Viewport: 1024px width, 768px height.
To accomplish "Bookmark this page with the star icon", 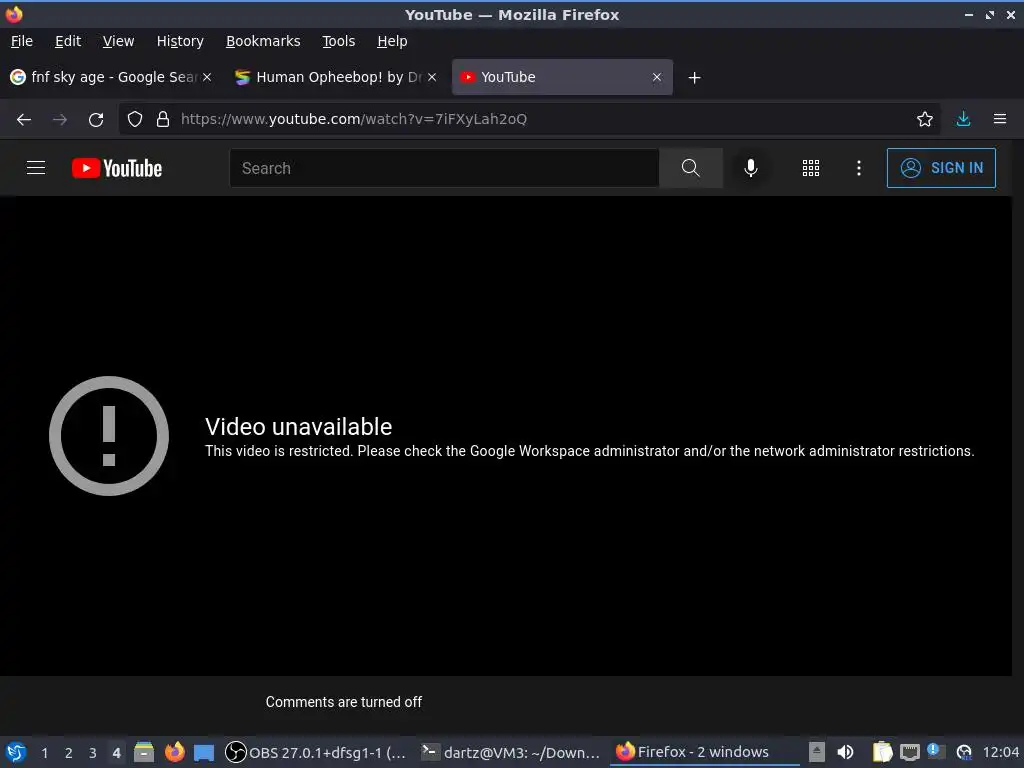I will point(924,119).
